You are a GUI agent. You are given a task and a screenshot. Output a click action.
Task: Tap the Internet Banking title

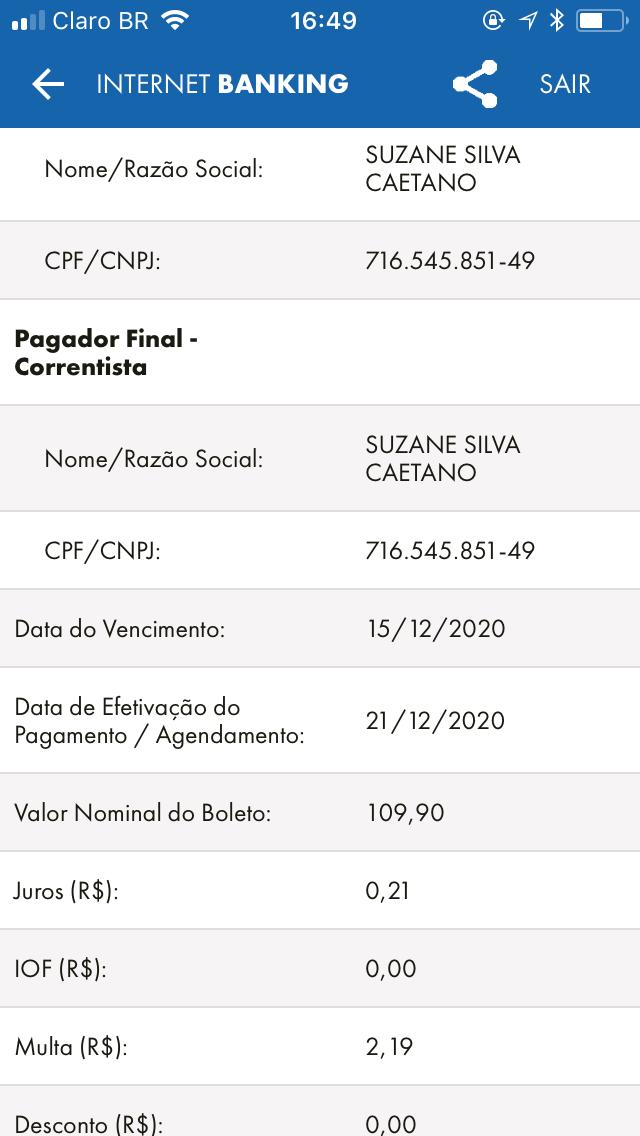point(223,84)
